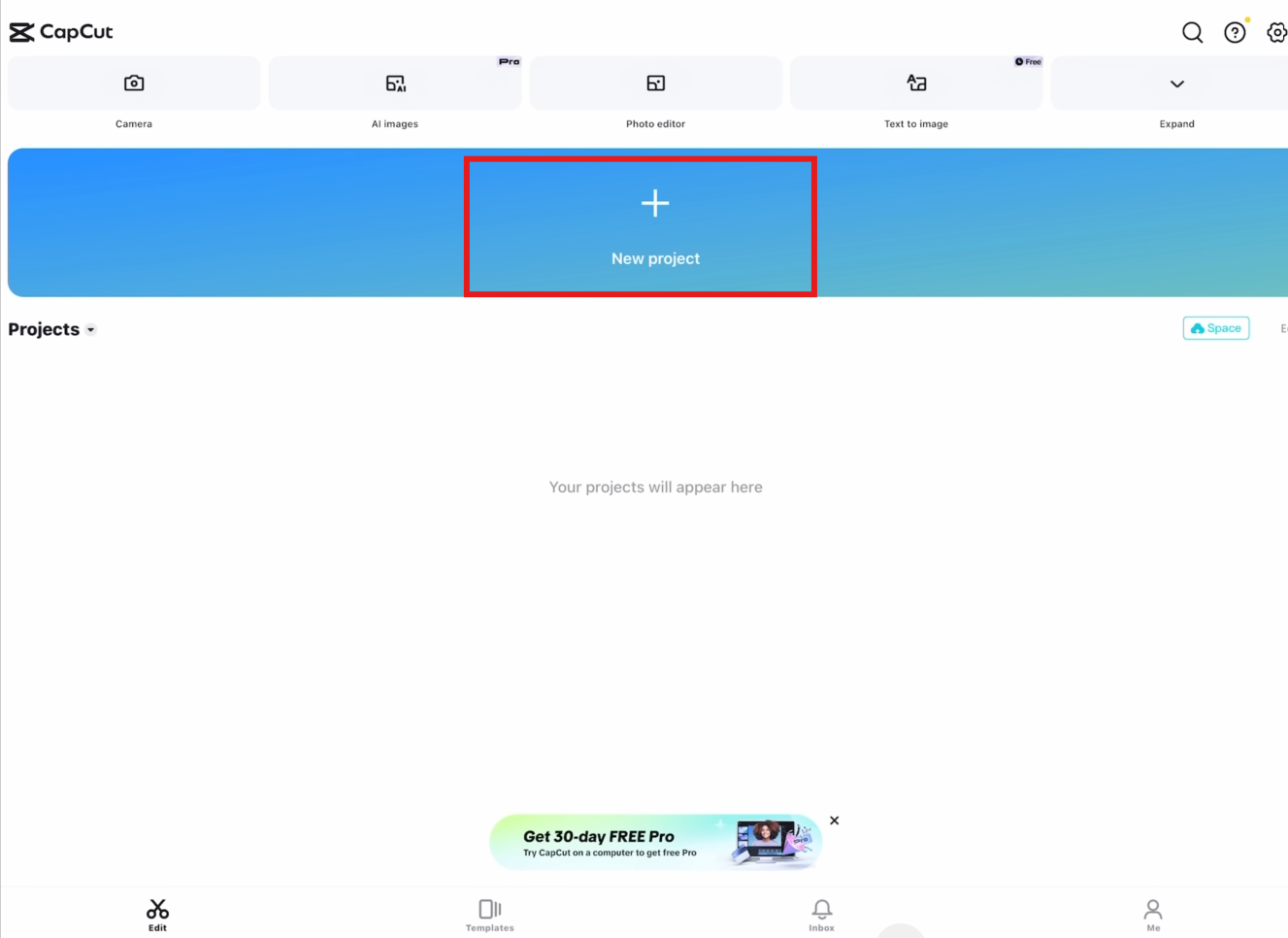Open the help question-mark icon
1288x938 pixels.
[1235, 32]
